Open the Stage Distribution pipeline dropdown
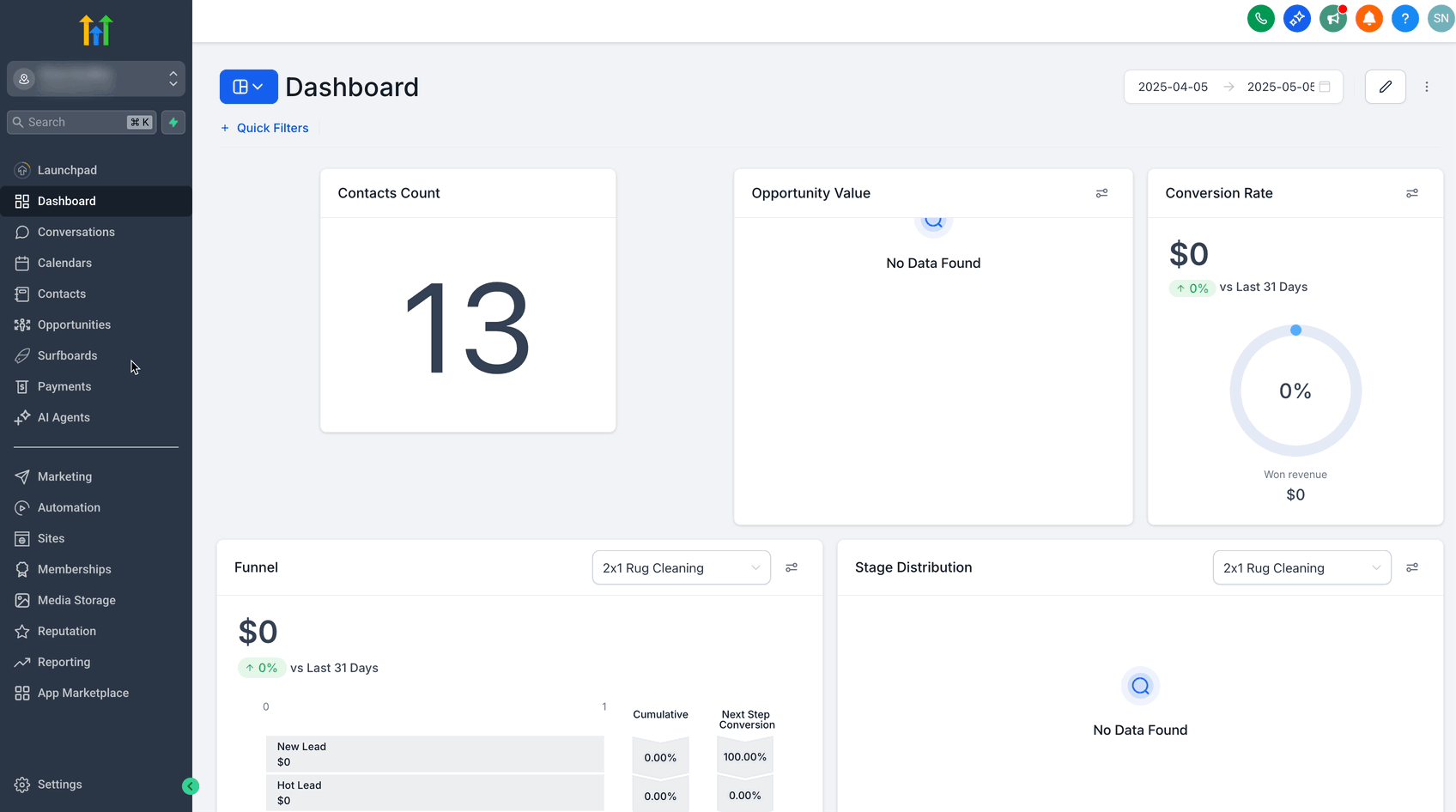 [x=1301, y=568]
